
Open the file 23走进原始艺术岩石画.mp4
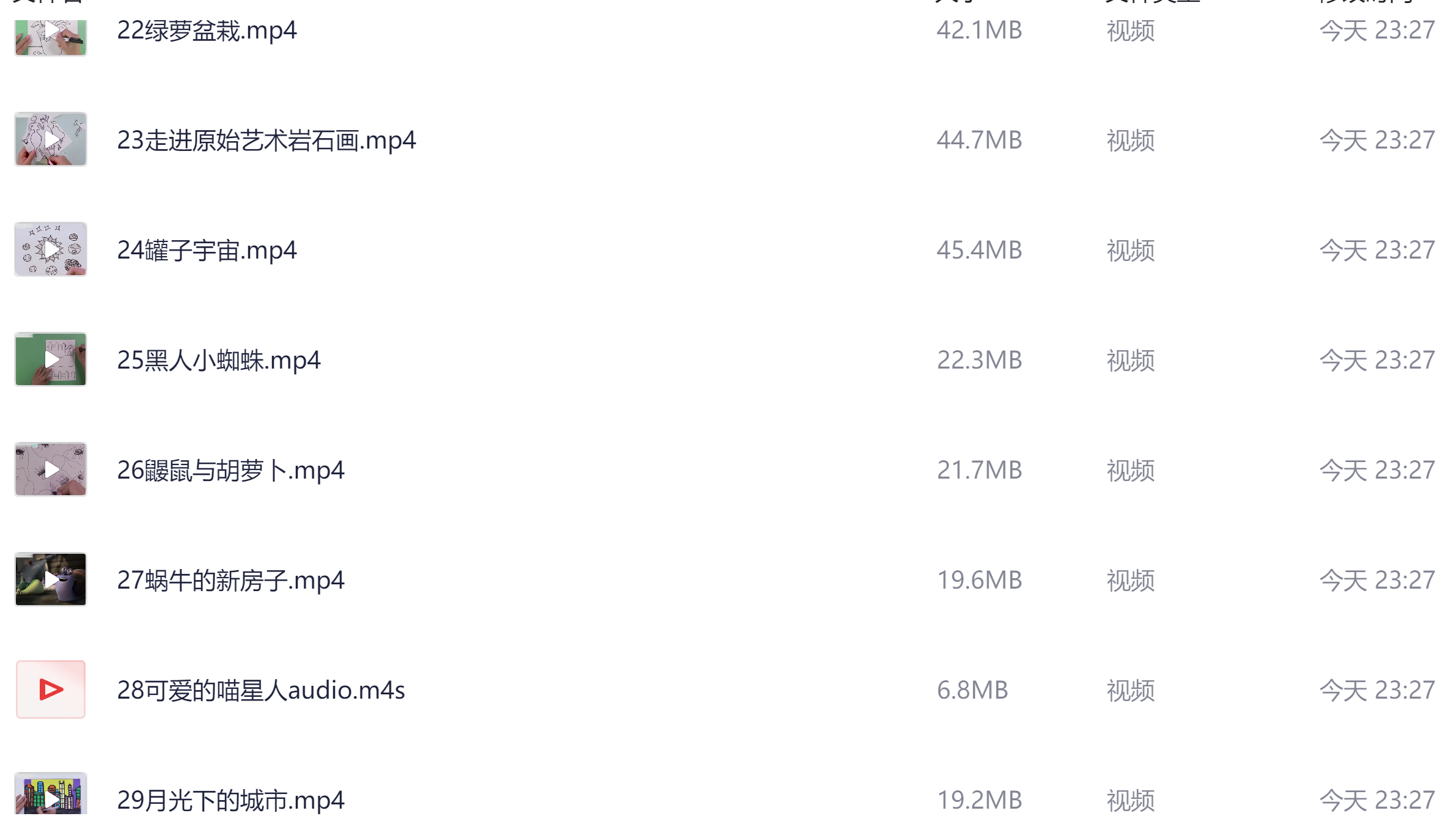[266, 139]
